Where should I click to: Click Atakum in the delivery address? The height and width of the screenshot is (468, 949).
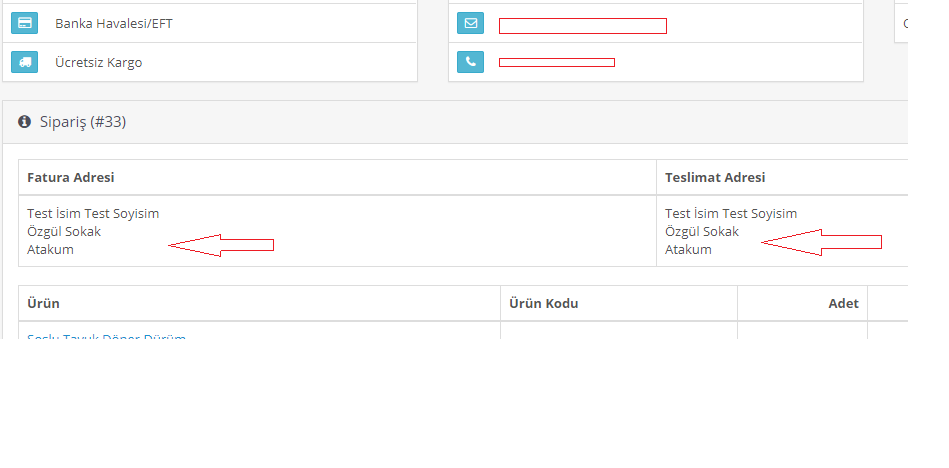click(x=688, y=249)
